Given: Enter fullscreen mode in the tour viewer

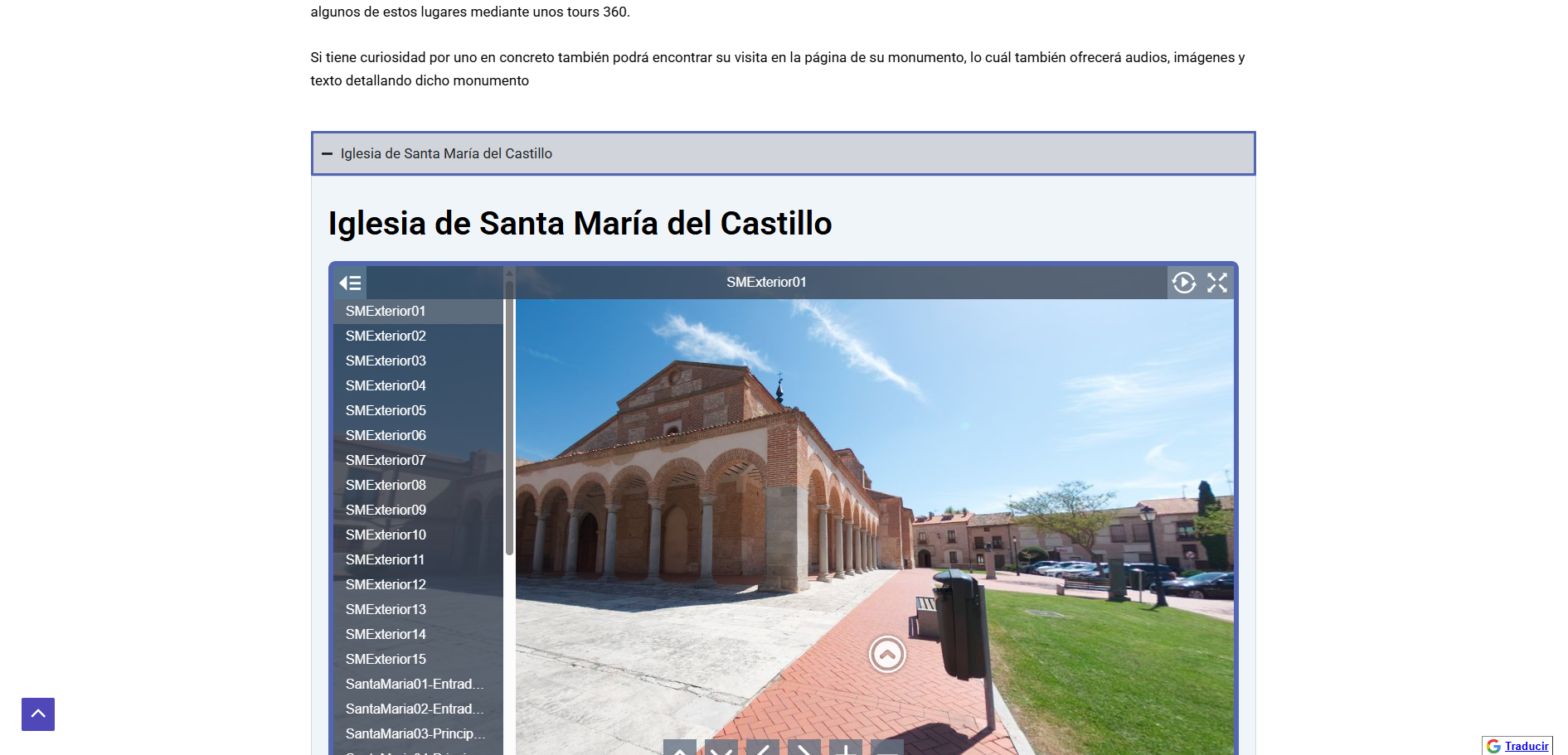Looking at the screenshot, I should 1217,283.
